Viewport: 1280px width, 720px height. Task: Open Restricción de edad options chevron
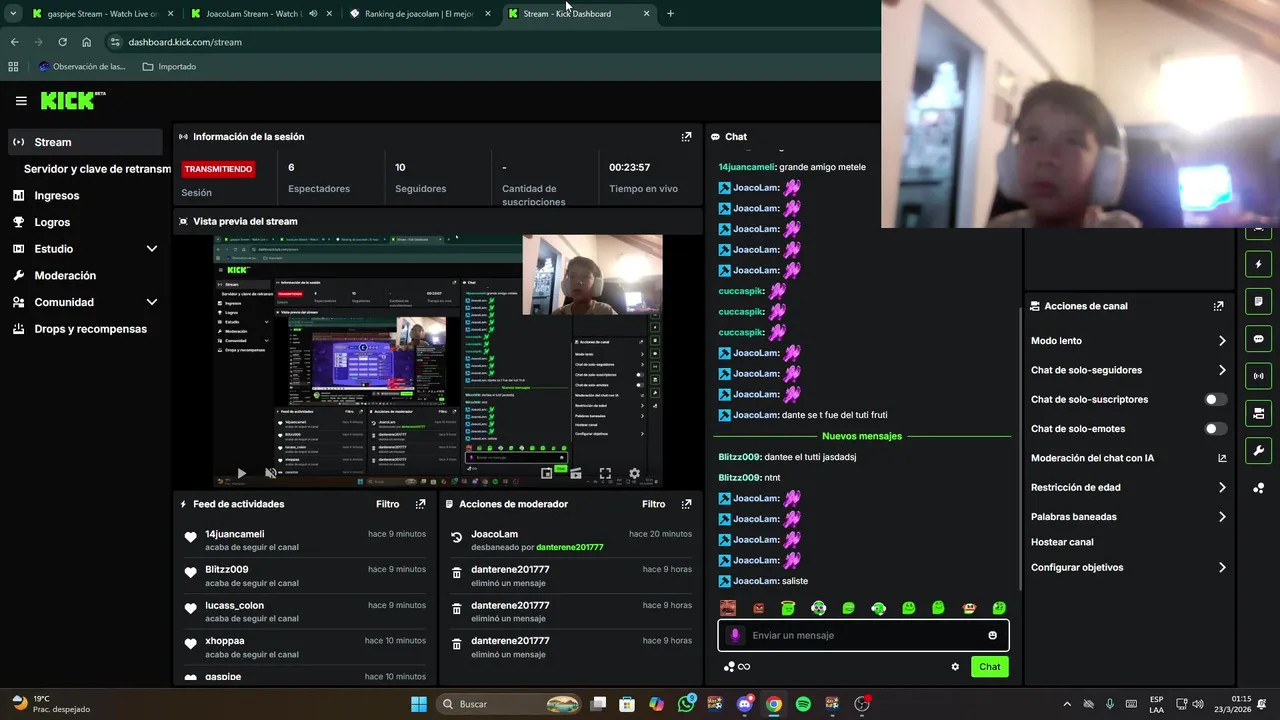[1222, 488]
